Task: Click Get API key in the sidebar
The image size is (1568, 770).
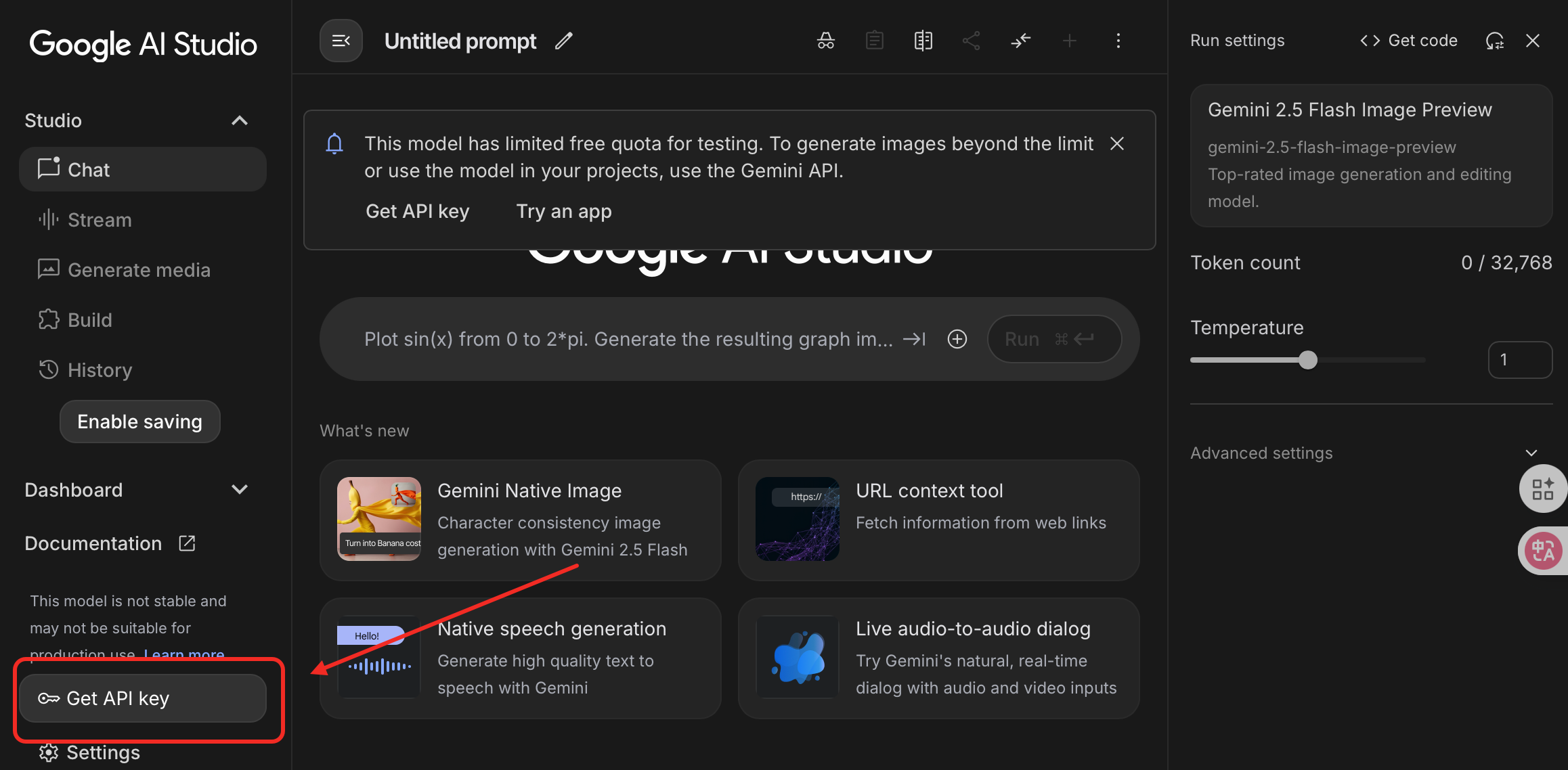Action: click(x=142, y=698)
